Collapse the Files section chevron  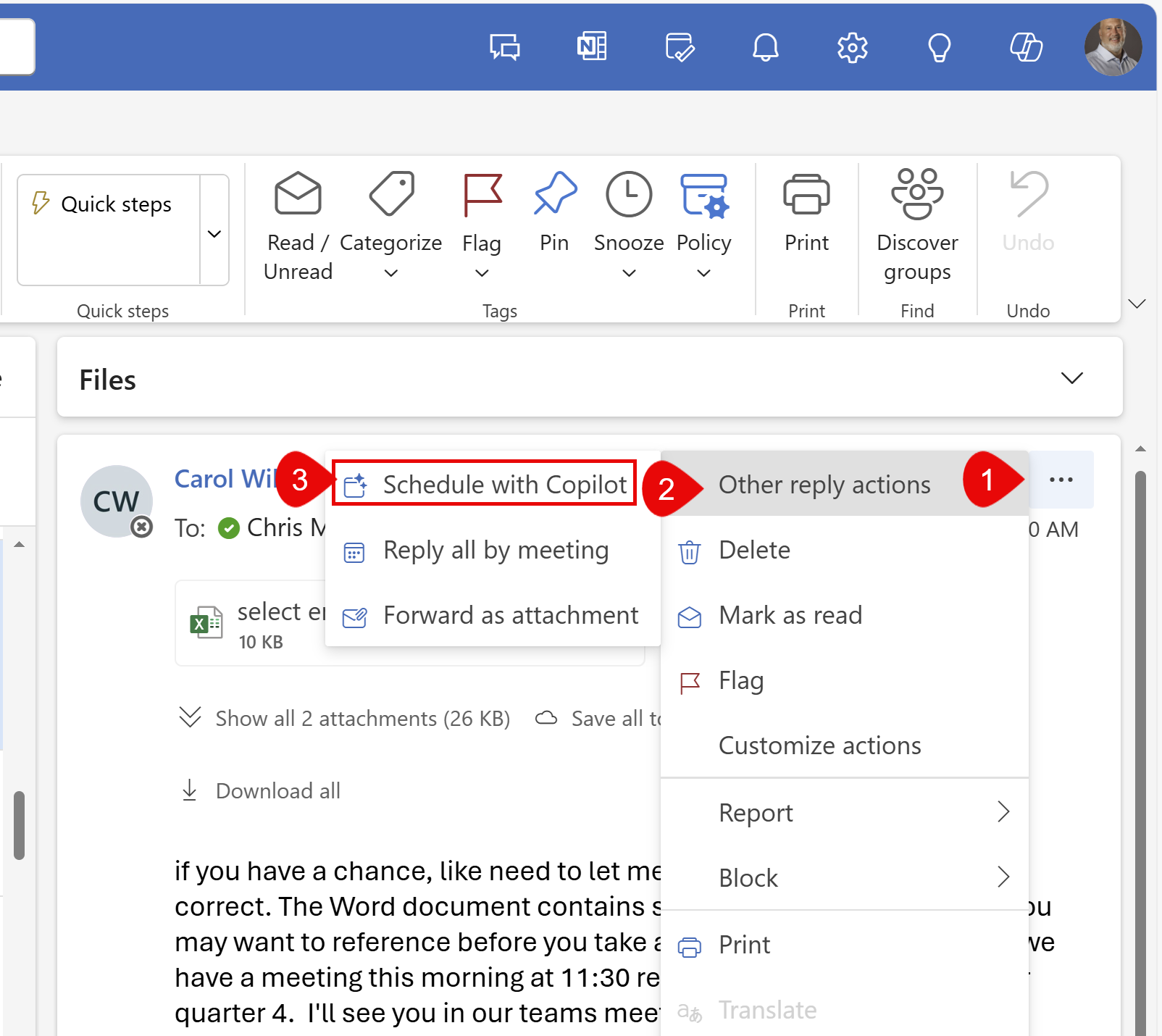click(x=1073, y=377)
